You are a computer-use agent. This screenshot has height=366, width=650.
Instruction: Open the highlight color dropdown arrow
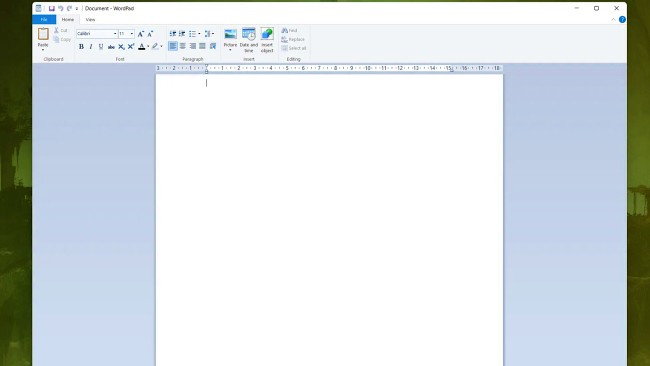pyautogui.click(x=162, y=46)
